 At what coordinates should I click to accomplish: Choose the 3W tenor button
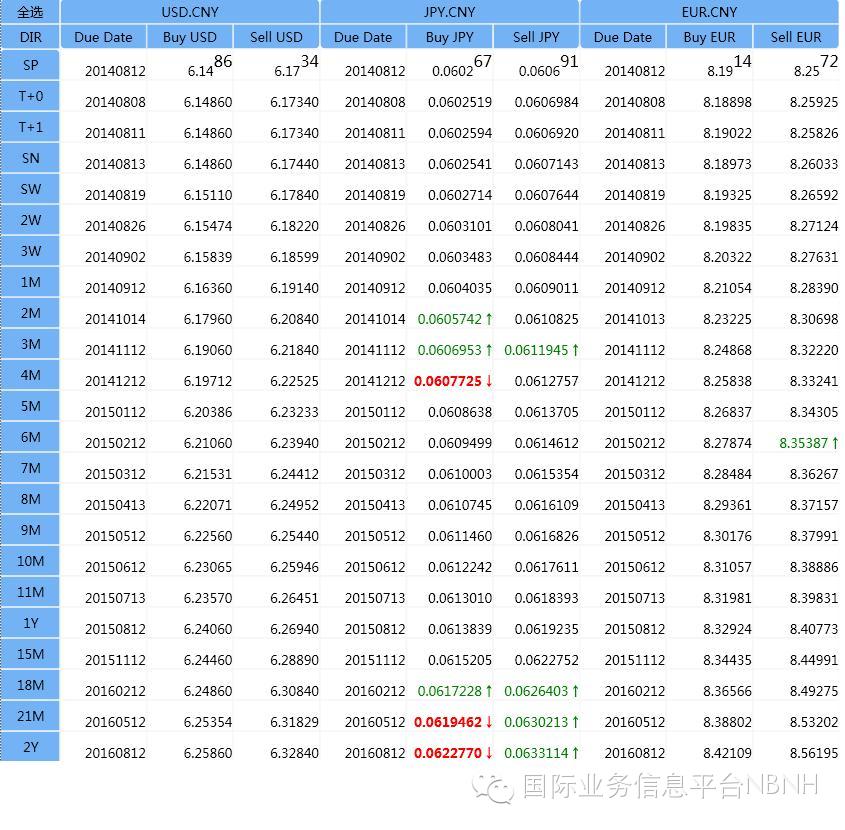click(30, 251)
